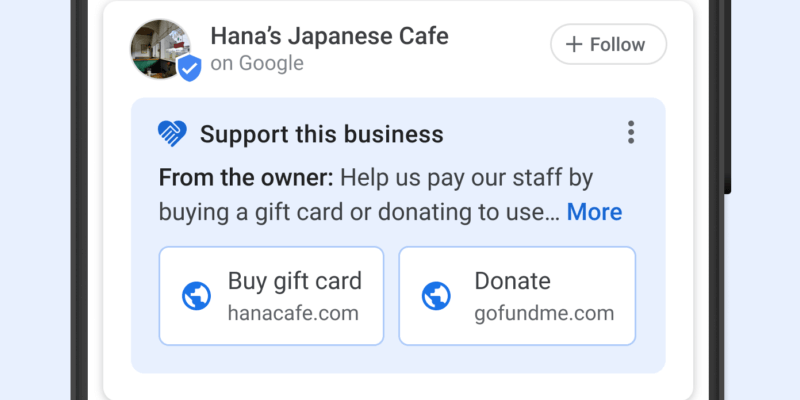Expand the owner message with More
The width and height of the screenshot is (800, 400).
(594, 212)
